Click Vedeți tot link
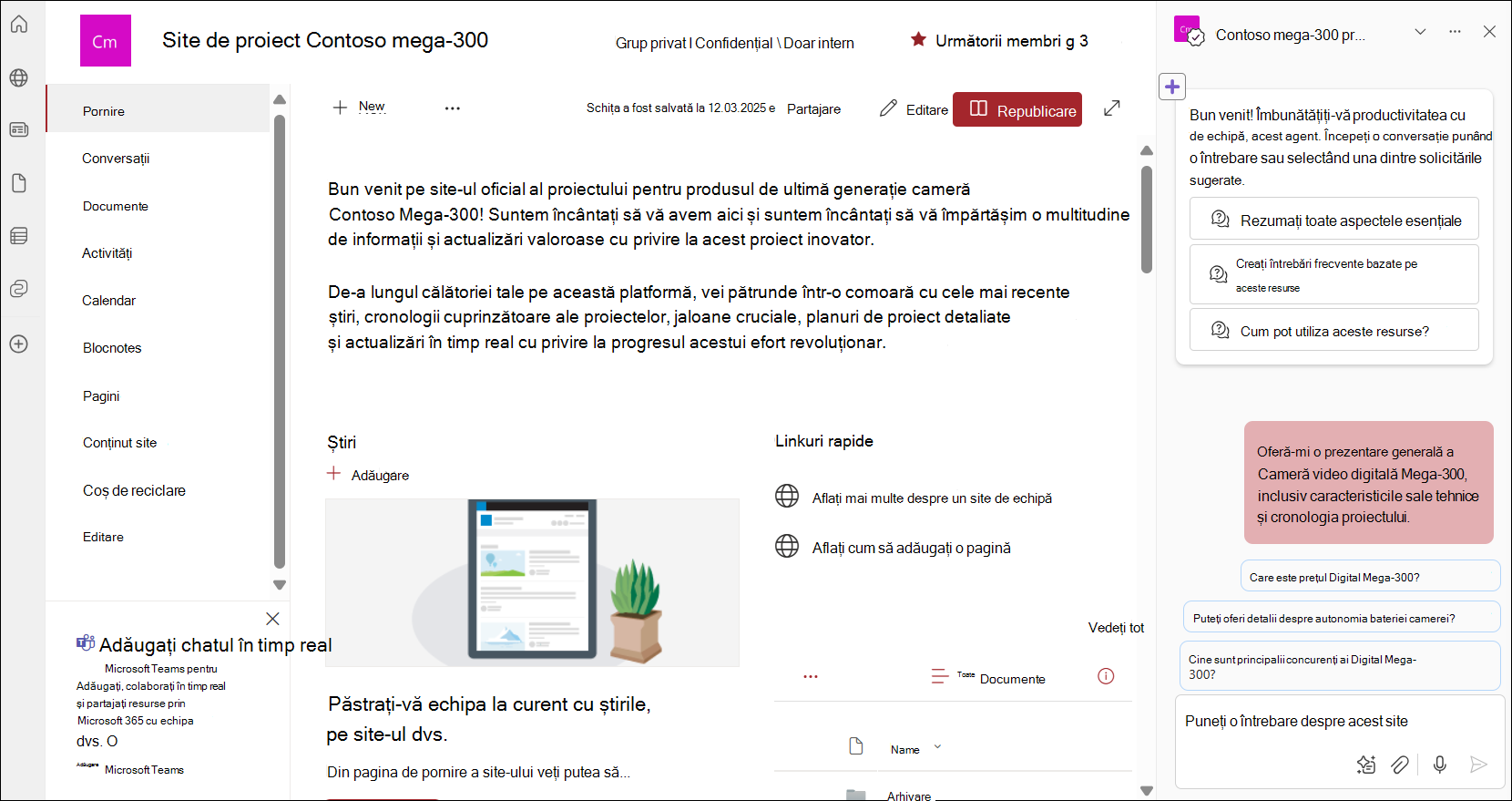Viewport: 1512px width, 801px height. (x=1116, y=628)
